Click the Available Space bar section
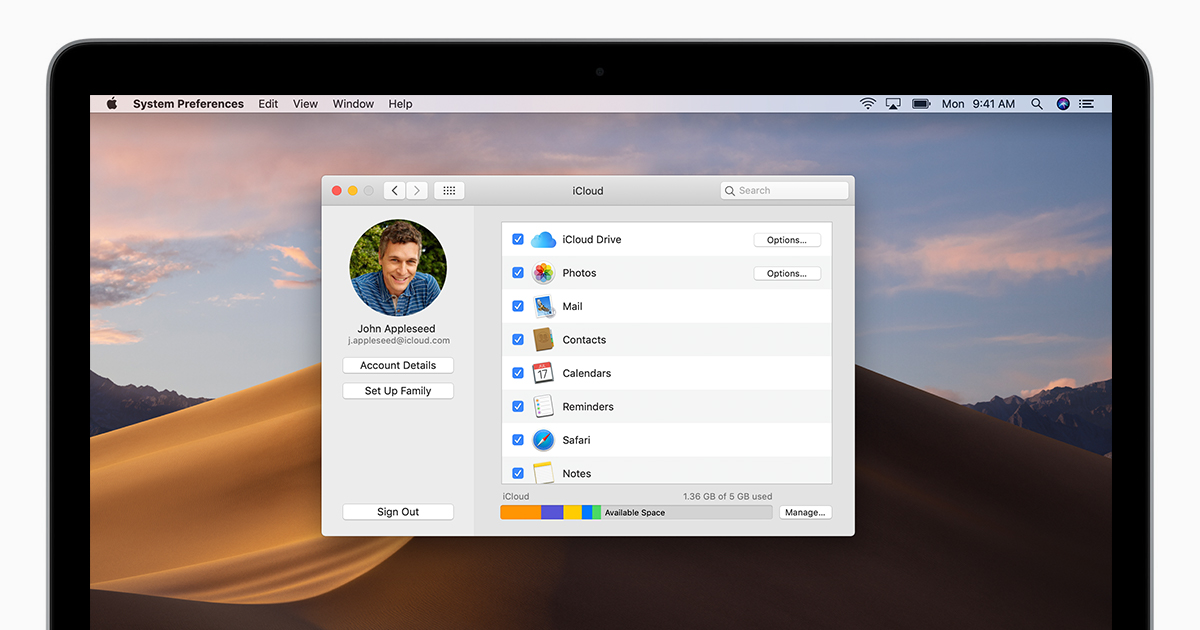1200x630 pixels. (x=686, y=512)
